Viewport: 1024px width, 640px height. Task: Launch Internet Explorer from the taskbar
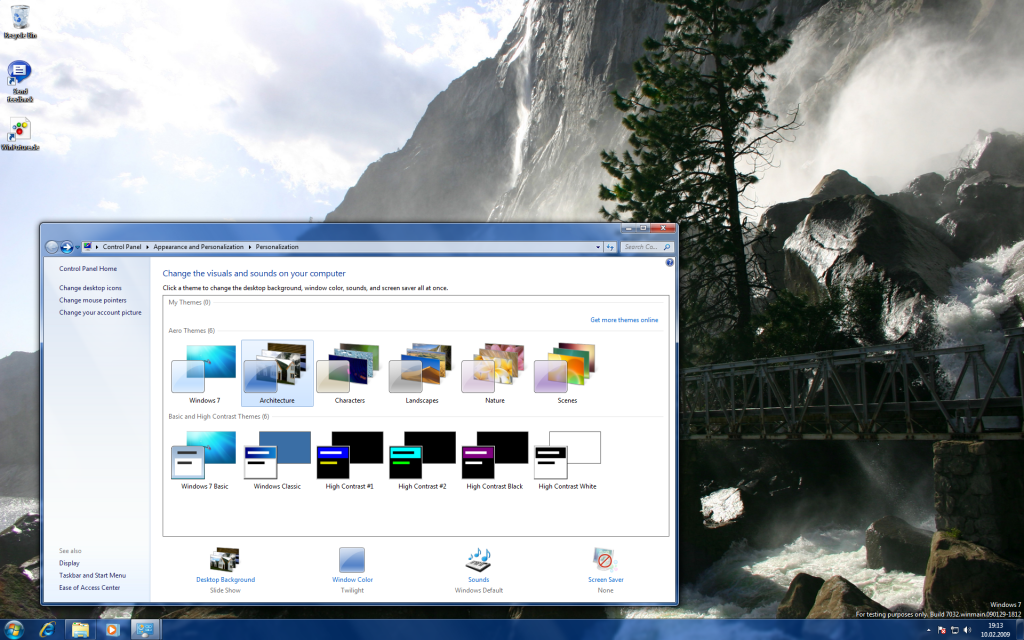tap(46, 630)
